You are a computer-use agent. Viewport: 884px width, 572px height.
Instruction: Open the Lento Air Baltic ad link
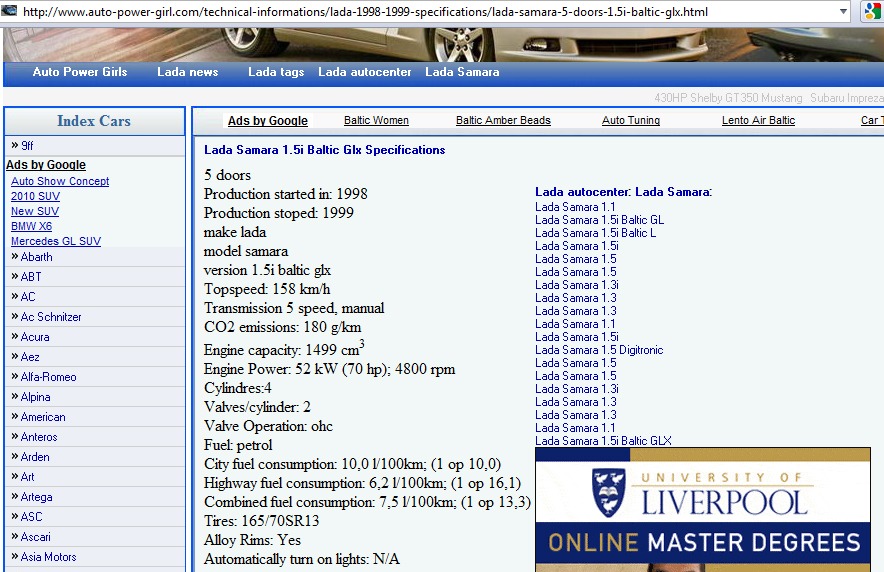758,120
